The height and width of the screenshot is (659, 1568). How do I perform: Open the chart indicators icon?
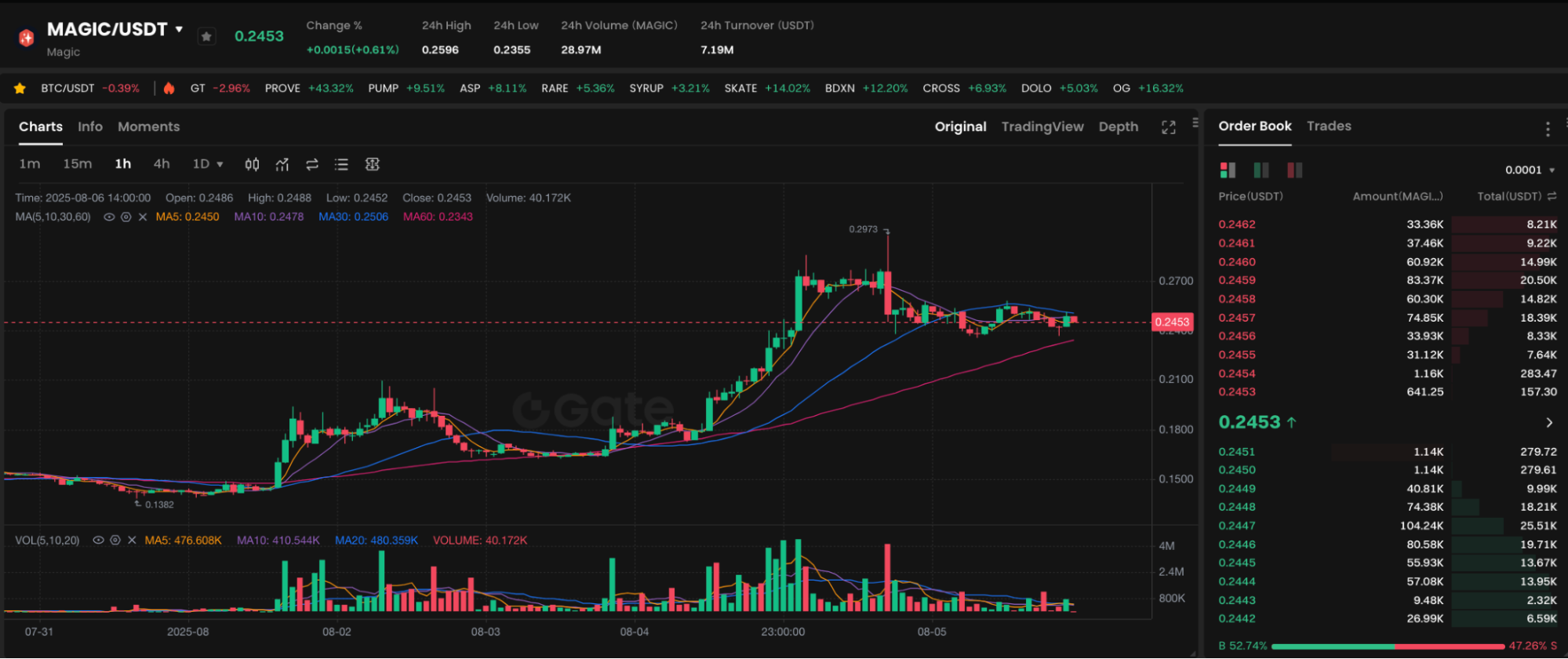[x=282, y=164]
